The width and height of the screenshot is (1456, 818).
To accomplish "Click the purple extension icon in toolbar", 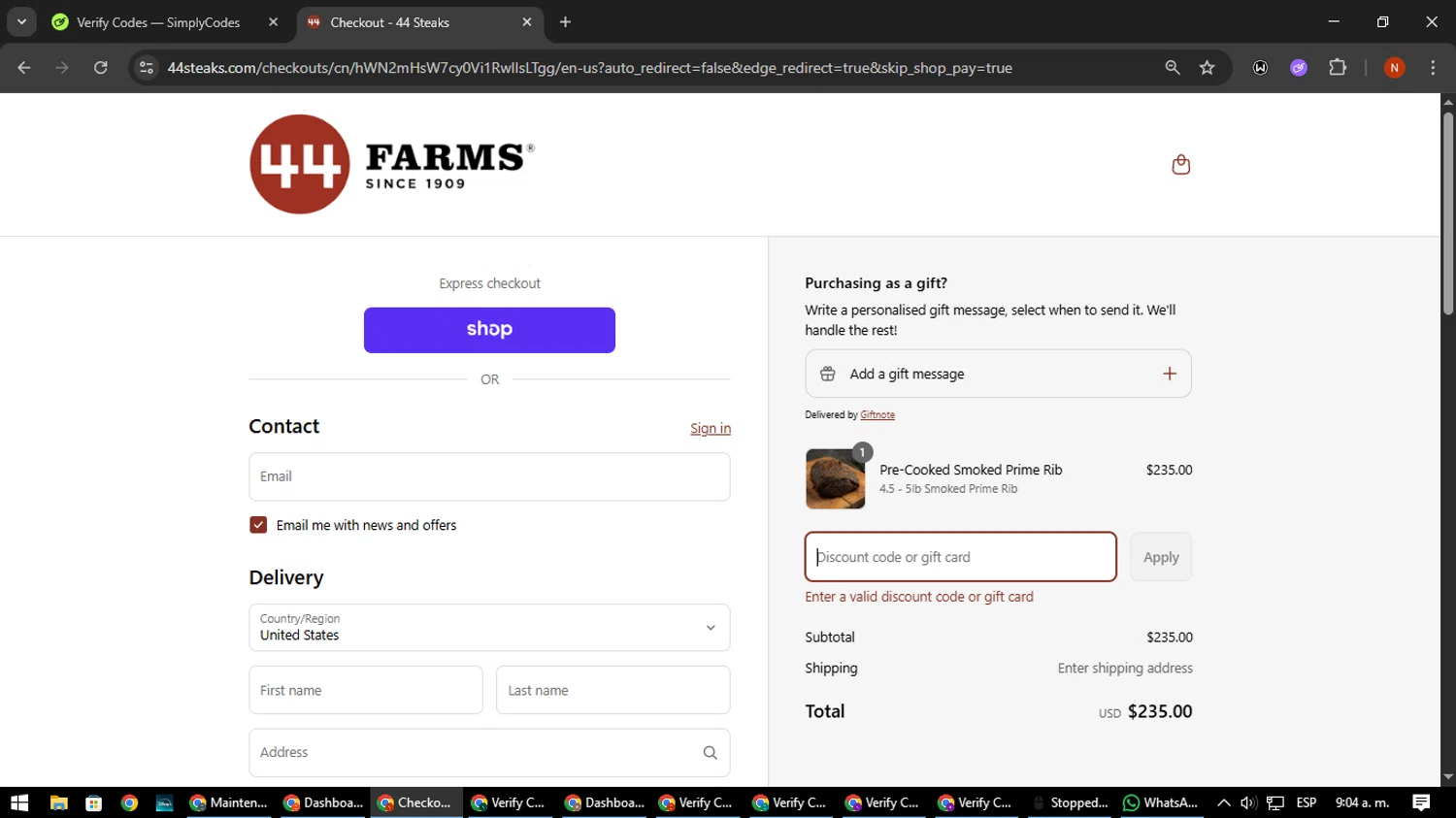I will pos(1299,68).
